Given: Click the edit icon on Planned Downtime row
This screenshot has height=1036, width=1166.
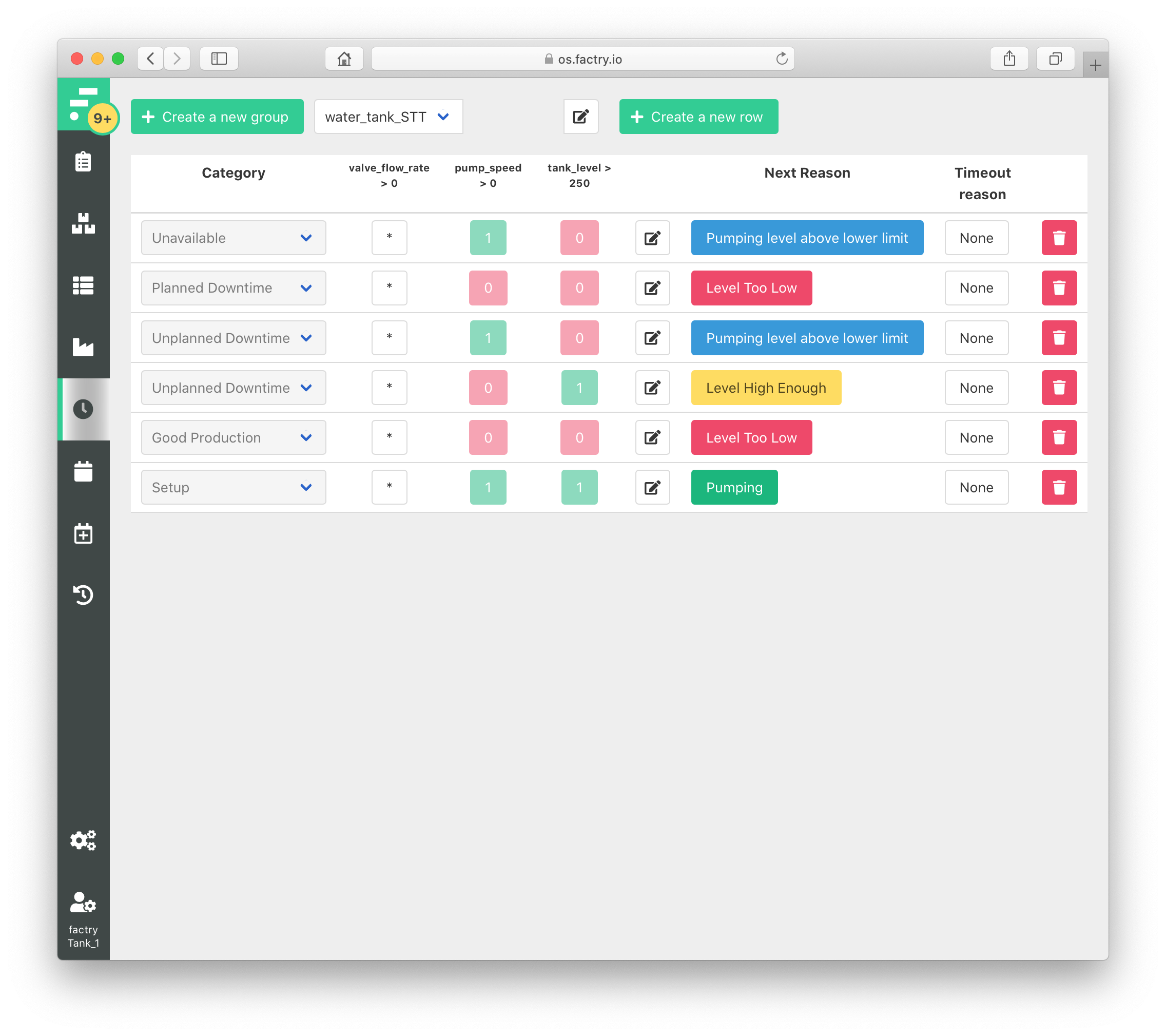Looking at the screenshot, I should coord(652,288).
